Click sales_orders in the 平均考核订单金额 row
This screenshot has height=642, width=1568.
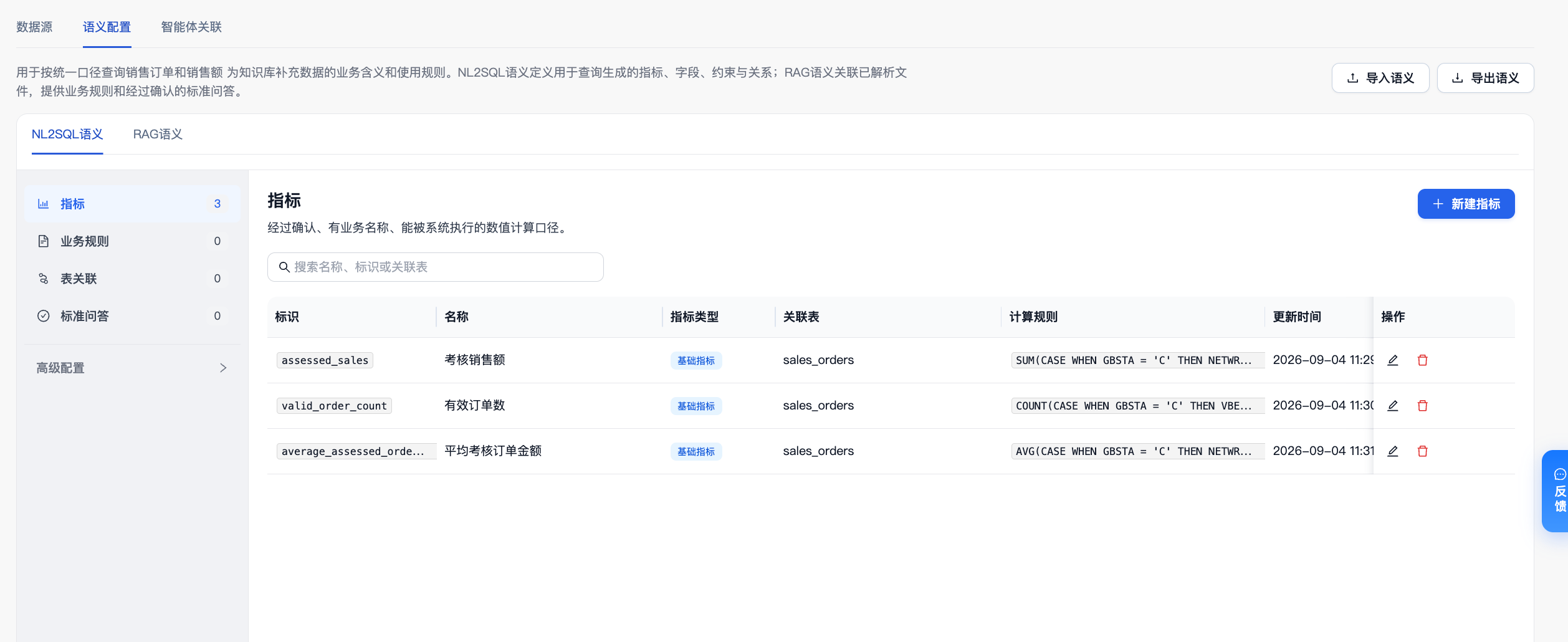tap(818, 451)
